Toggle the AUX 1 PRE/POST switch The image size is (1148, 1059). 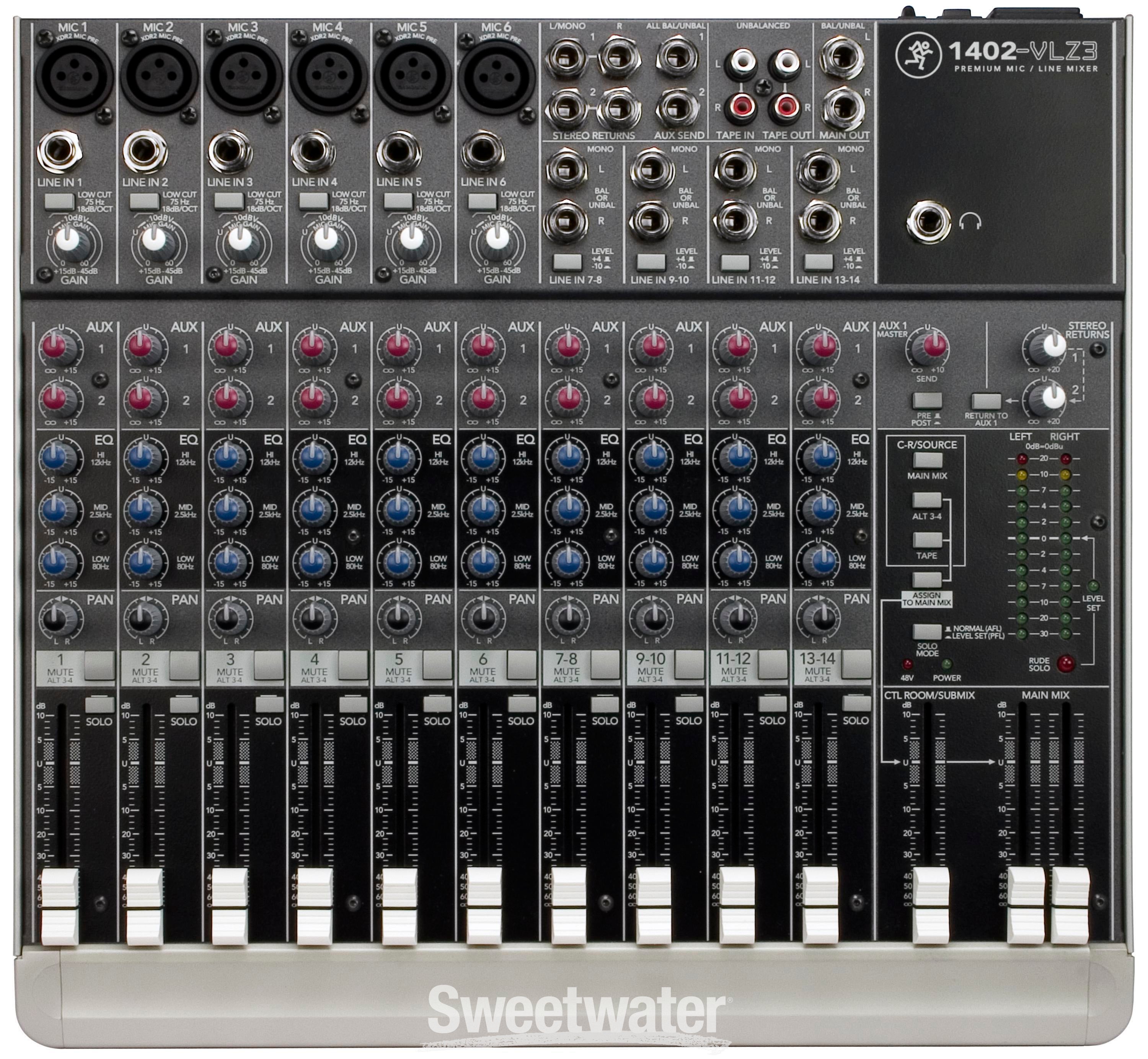(x=927, y=399)
